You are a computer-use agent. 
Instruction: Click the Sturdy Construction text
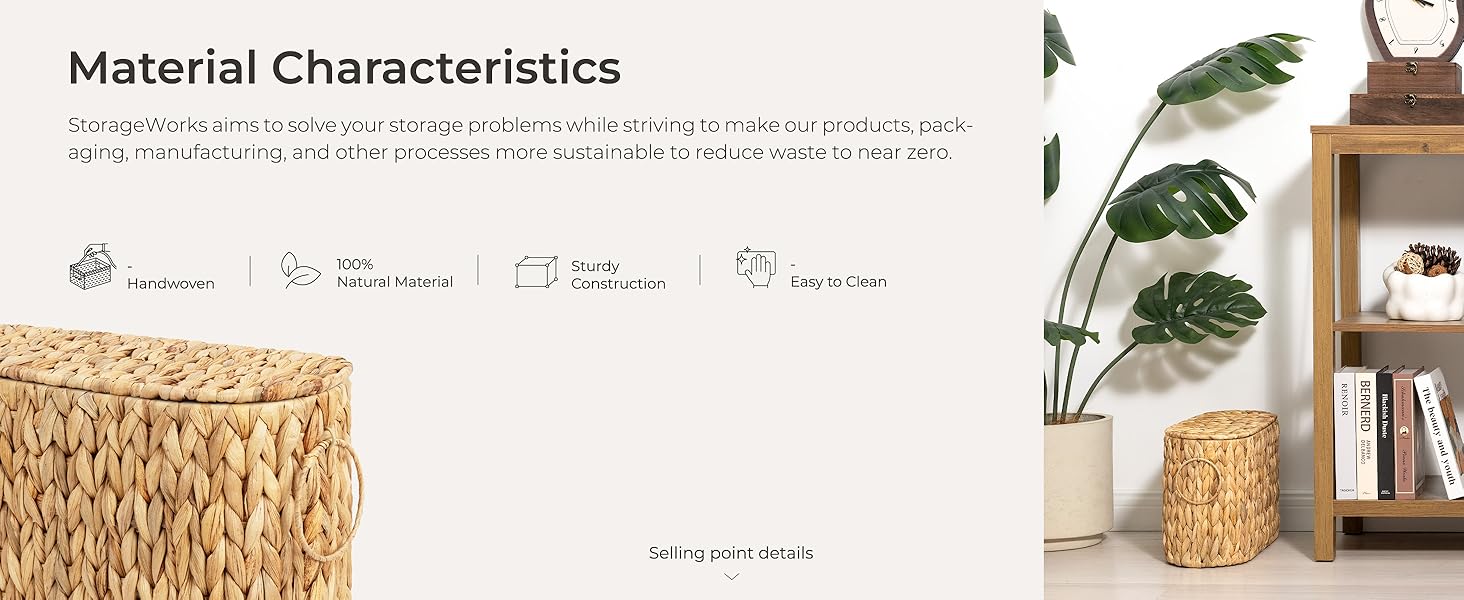coord(618,275)
